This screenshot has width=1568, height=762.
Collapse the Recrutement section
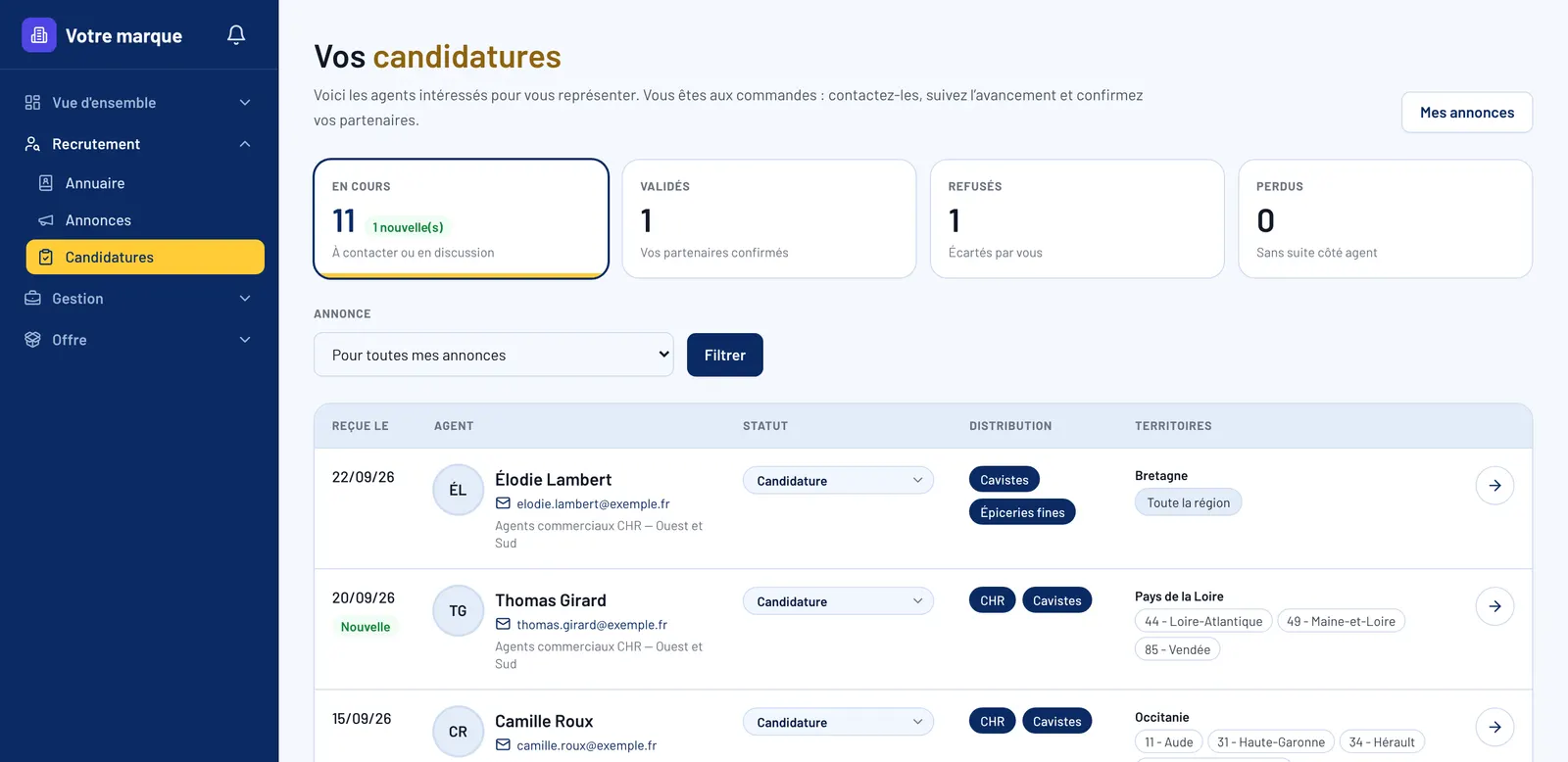[139, 144]
